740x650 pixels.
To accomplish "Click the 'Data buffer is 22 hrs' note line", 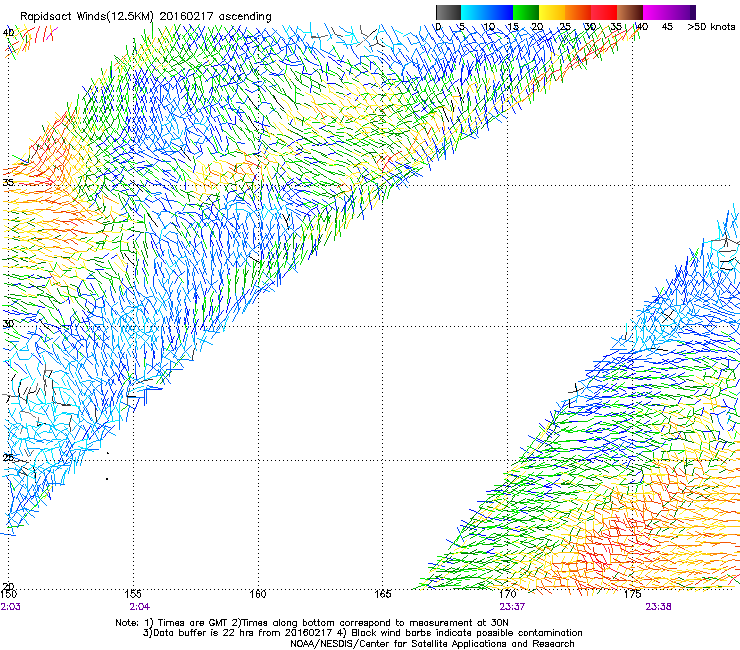I will (x=362, y=633).
